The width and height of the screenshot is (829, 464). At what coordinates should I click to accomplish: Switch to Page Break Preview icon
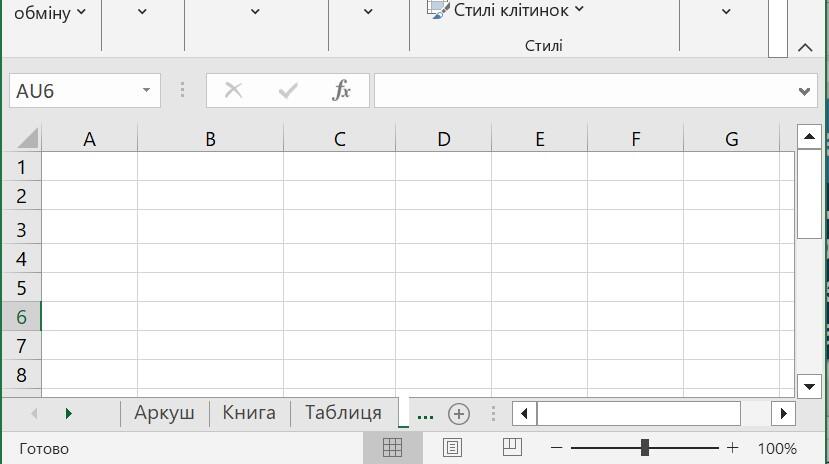click(x=512, y=447)
